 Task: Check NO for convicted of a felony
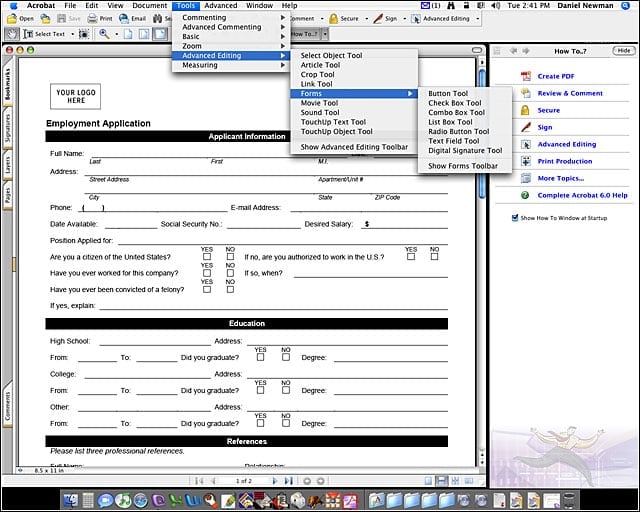click(x=230, y=289)
